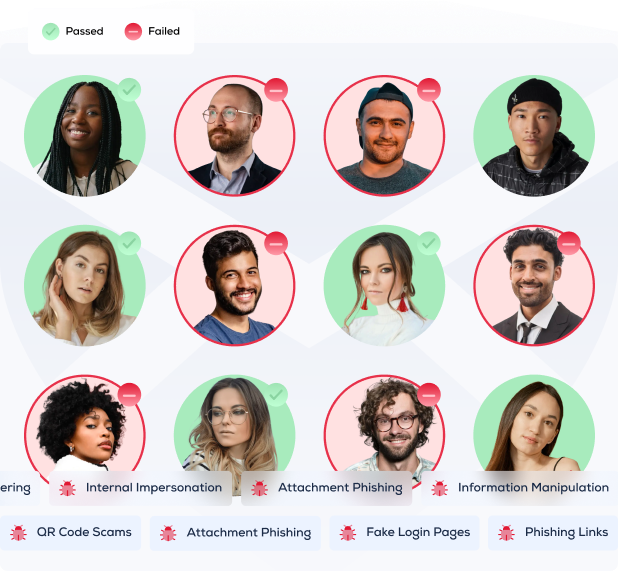Click the failed badge on man in suit and tie
The width and height of the screenshot is (618, 571).
[x=568, y=244]
